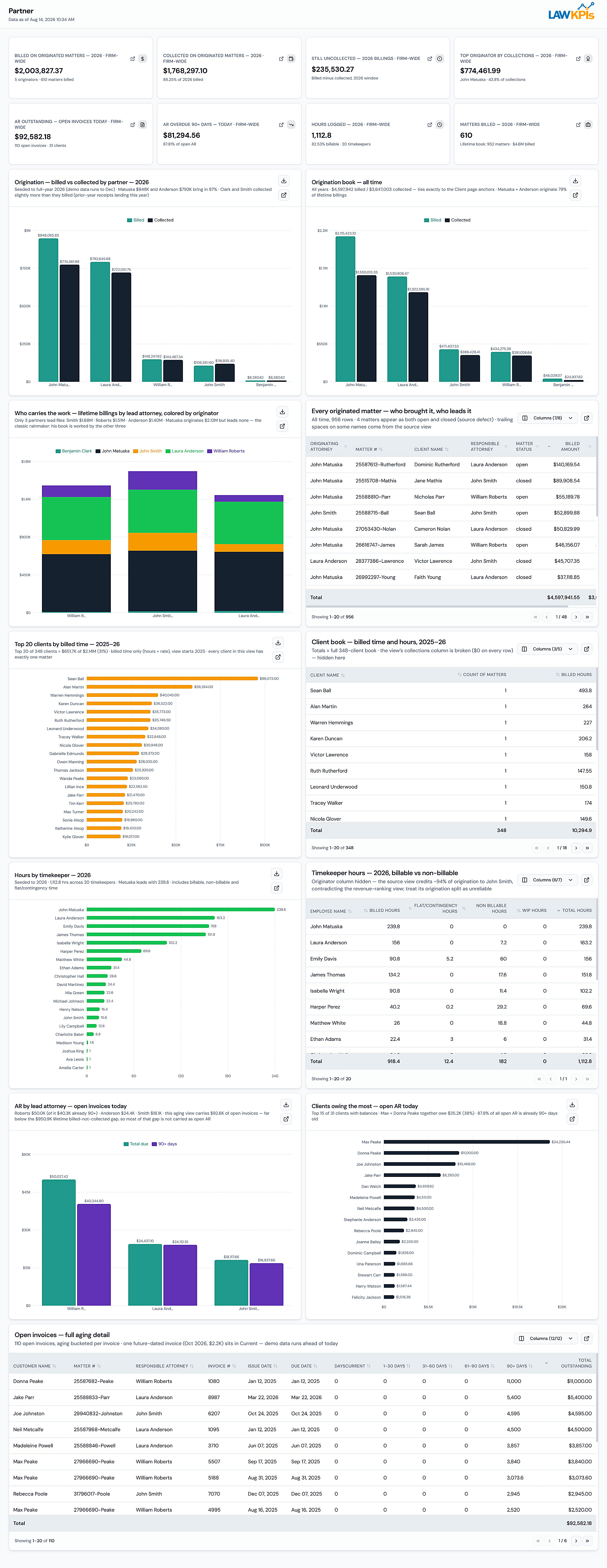Sort by Matter # in originated matter table
The width and height of the screenshot is (607, 1568).
pos(369,449)
